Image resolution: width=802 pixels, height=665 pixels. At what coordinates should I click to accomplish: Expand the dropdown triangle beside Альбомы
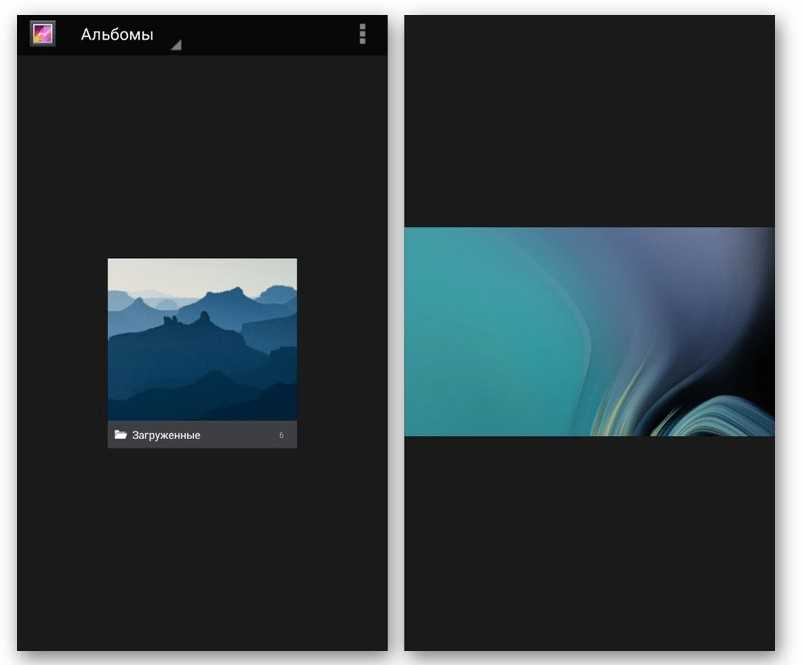[175, 45]
